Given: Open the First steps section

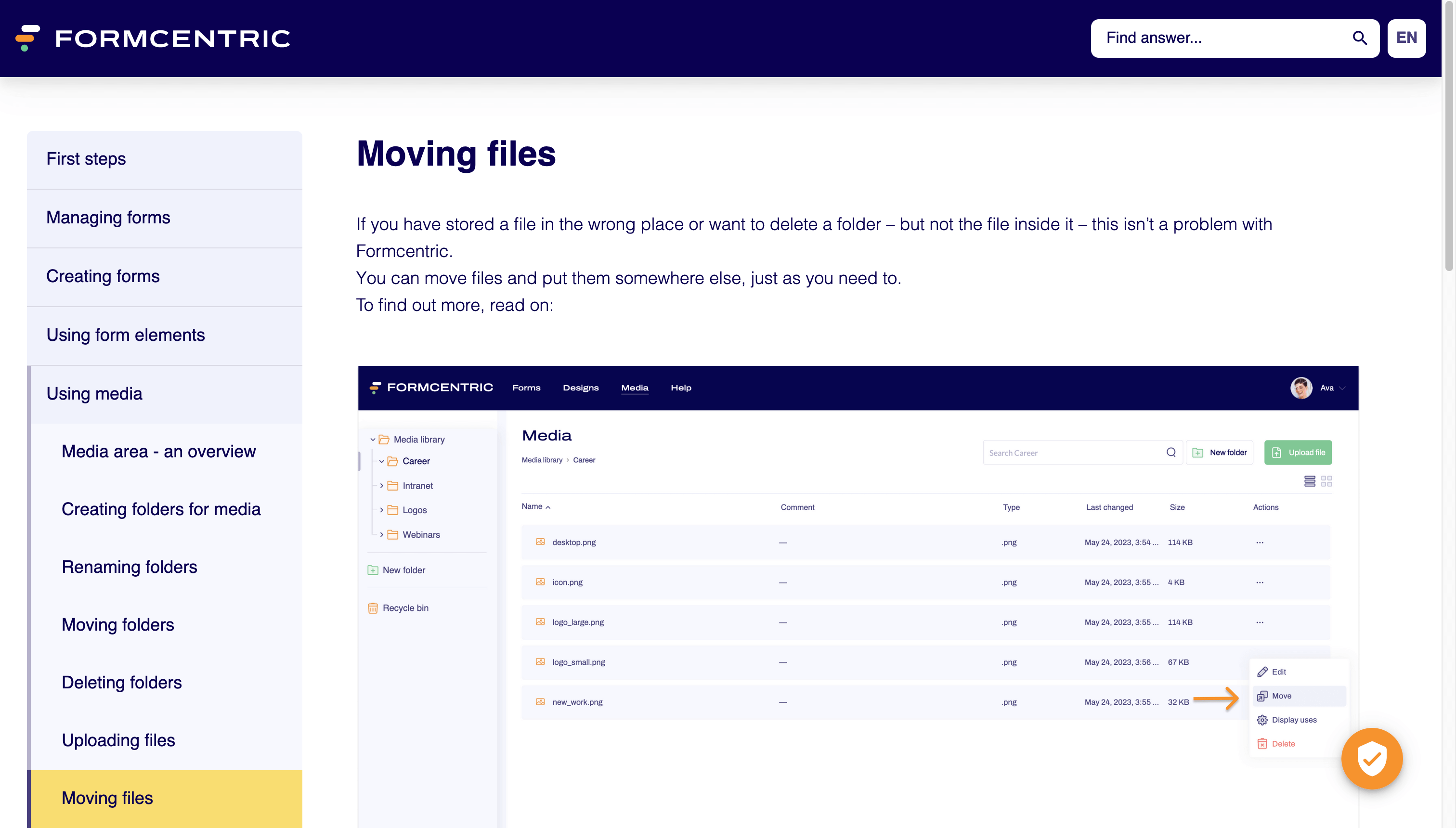Looking at the screenshot, I should pyautogui.click(x=164, y=159).
